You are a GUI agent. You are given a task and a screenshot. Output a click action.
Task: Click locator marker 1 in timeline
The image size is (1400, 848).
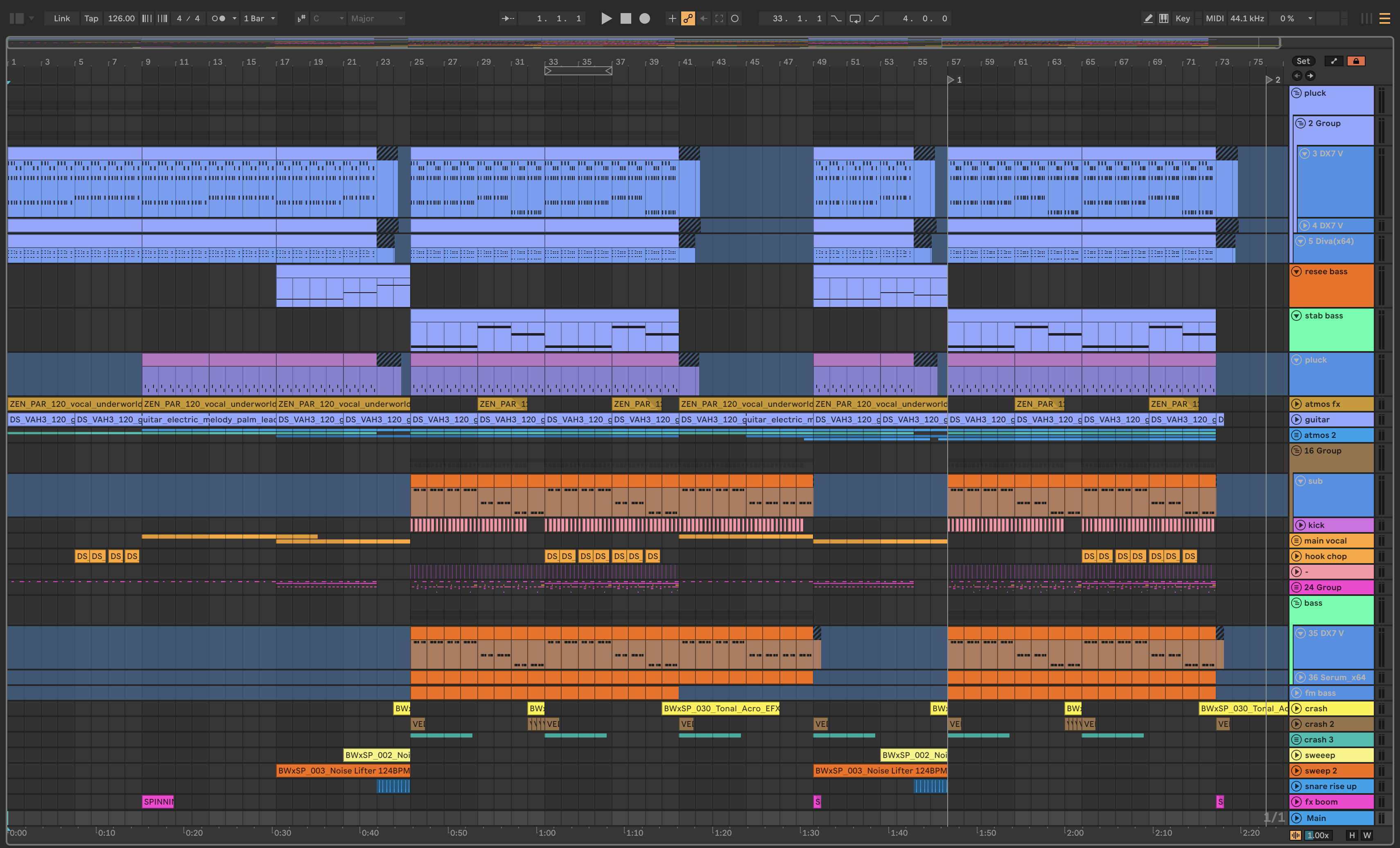click(x=951, y=80)
